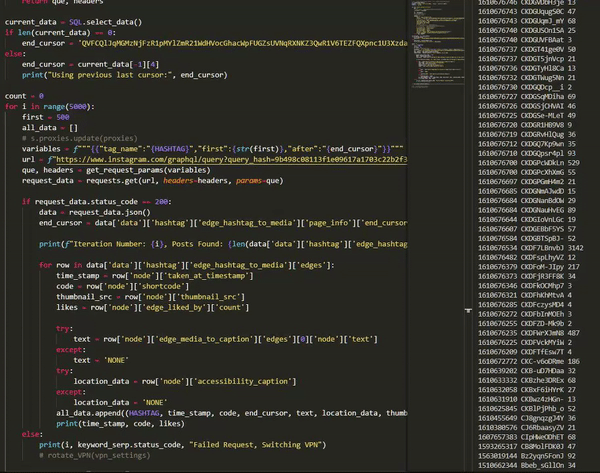This screenshot has height=473, width=600.
Task: Click the 'Using previous last cursor:' print statement
Action: pyautogui.click(x=125, y=75)
